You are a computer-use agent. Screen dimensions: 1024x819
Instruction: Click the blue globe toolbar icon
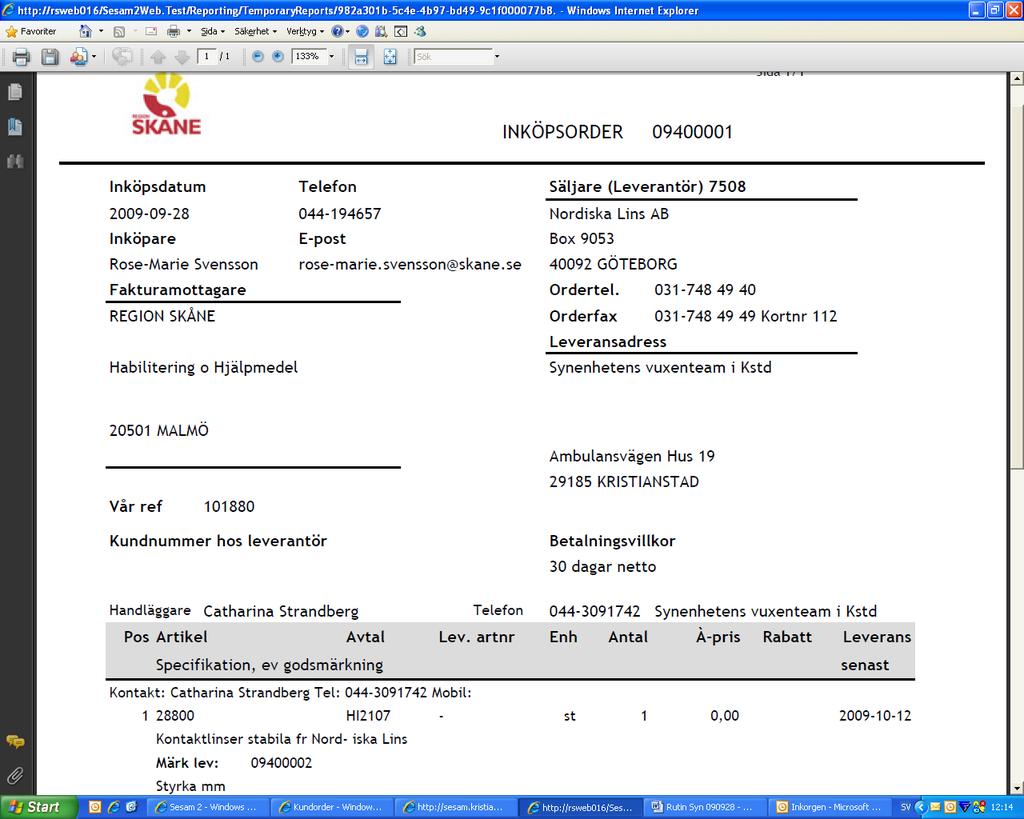pyautogui.click(x=362, y=31)
